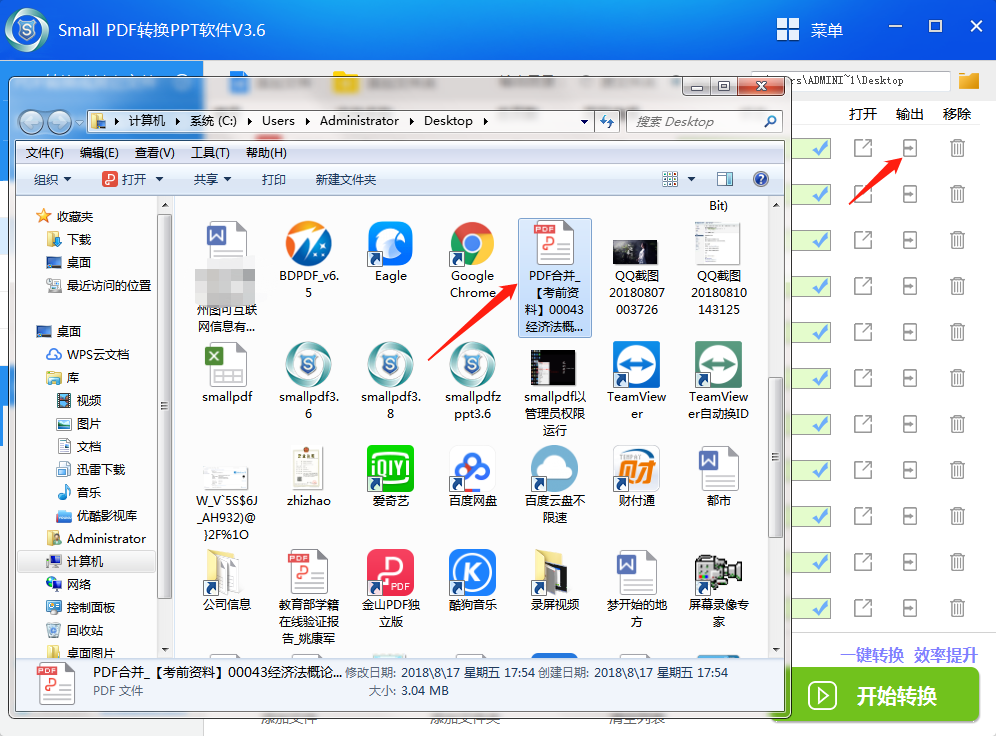Select the 百度云盘不限速 shortcut
996x736 pixels.
click(x=555, y=484)
